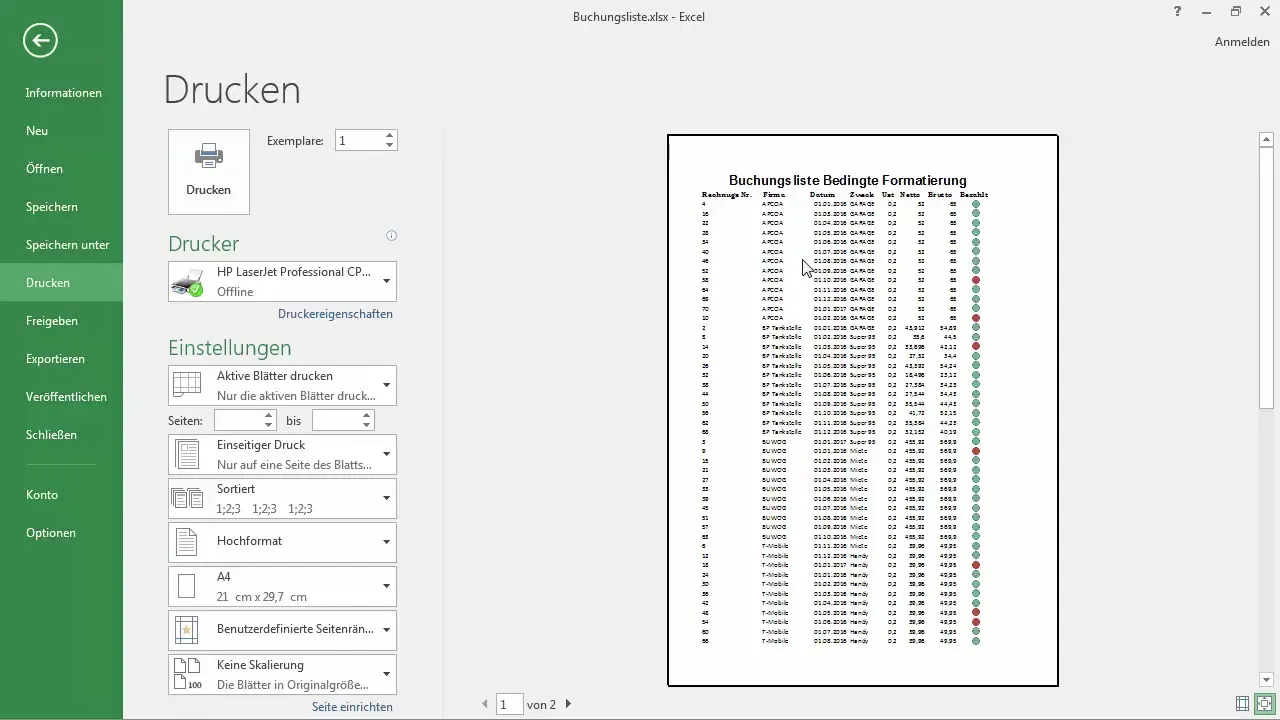
Task: Open Keine Skalierung dropdown
Action: (x=283, y=674)
